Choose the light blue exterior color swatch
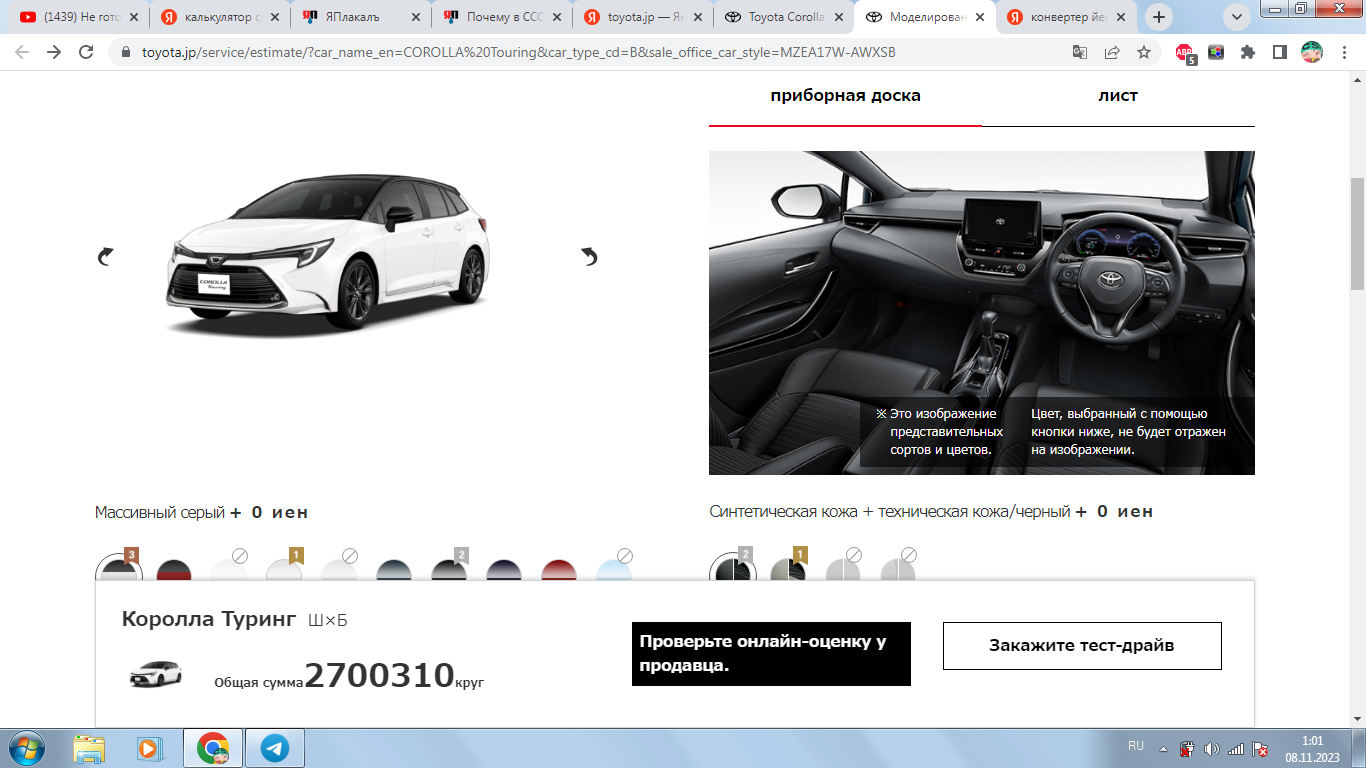The image size is (1366, 768). [614, 570]
